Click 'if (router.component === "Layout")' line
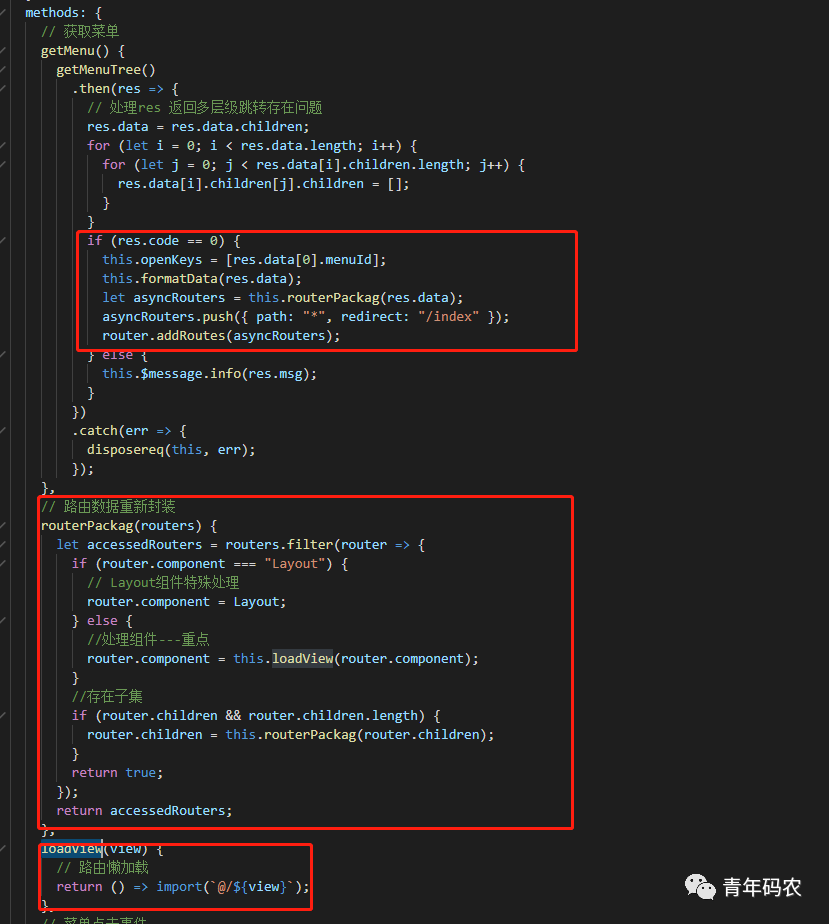Viewport: 829px width, 924px height. [210, 563]
